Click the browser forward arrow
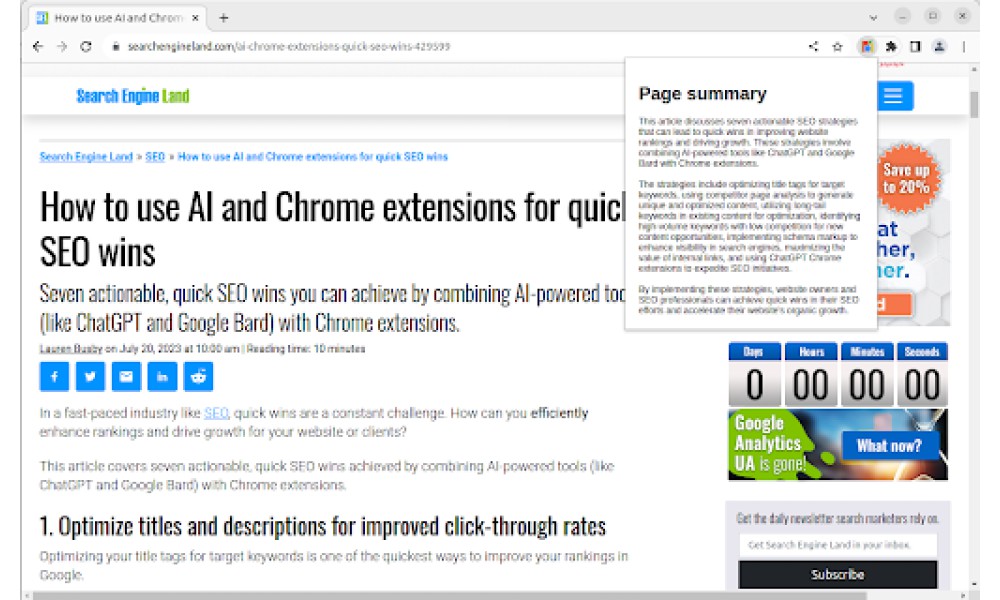The height and width of the screenshot is (600, 1000). coord(62,47)
